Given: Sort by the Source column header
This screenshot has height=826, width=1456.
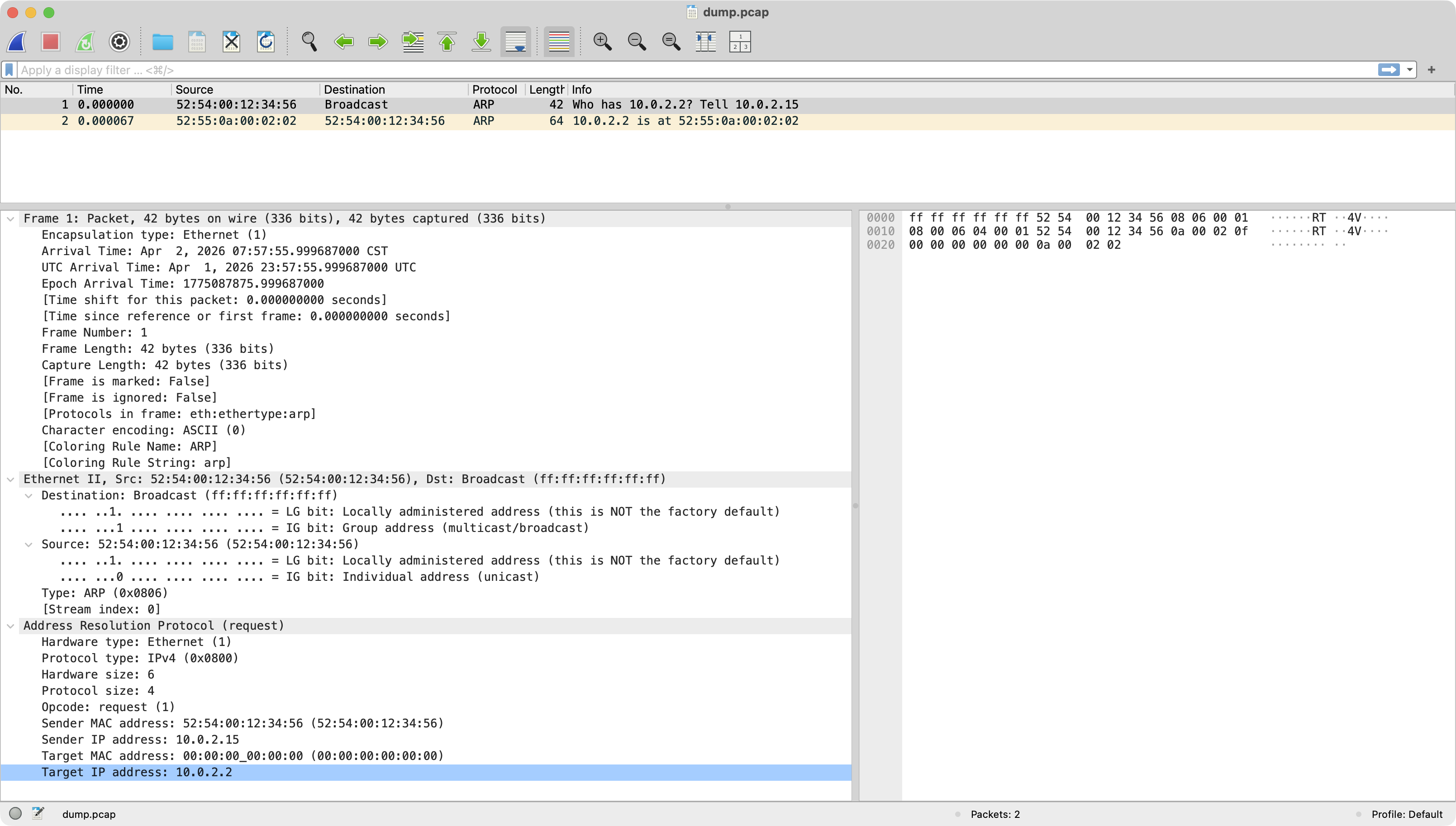Looking at the screenshot, I should [x=194, y=90].
